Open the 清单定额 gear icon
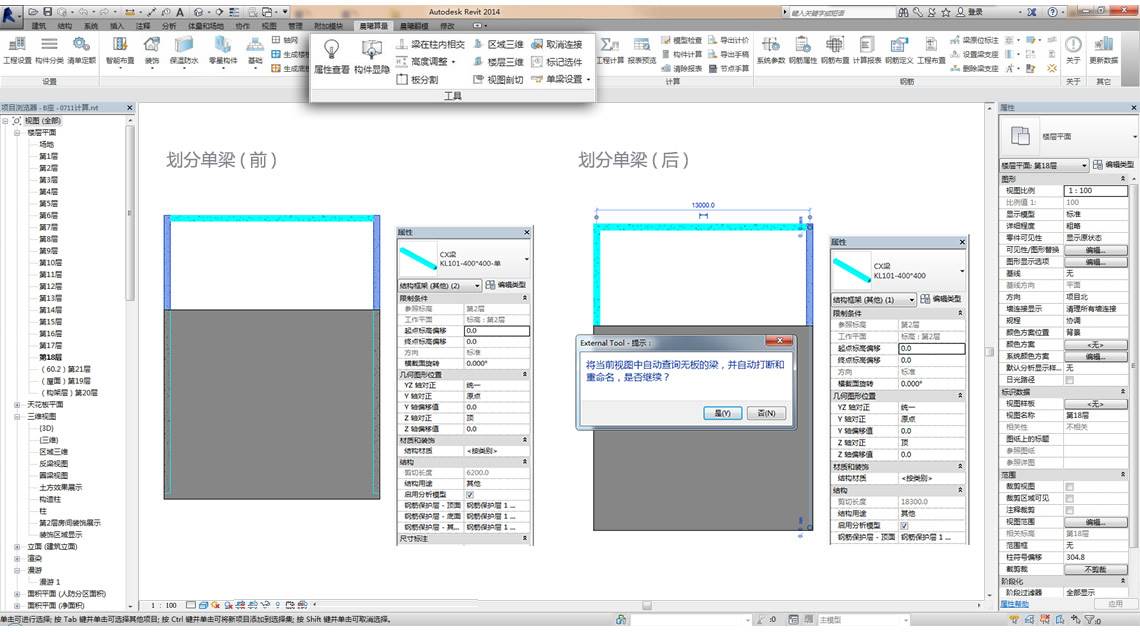Screen dimensions: 1140x632 pyautogui.click(x=81, y=45)
